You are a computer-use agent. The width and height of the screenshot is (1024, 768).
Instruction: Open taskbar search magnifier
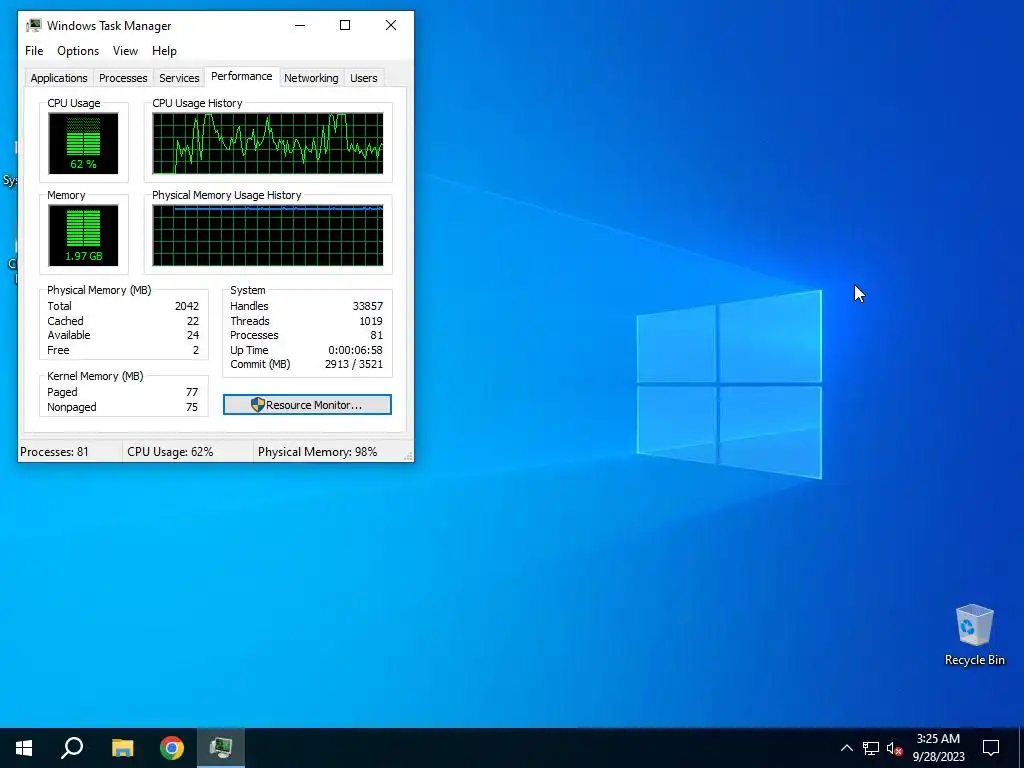coord(72,748)
